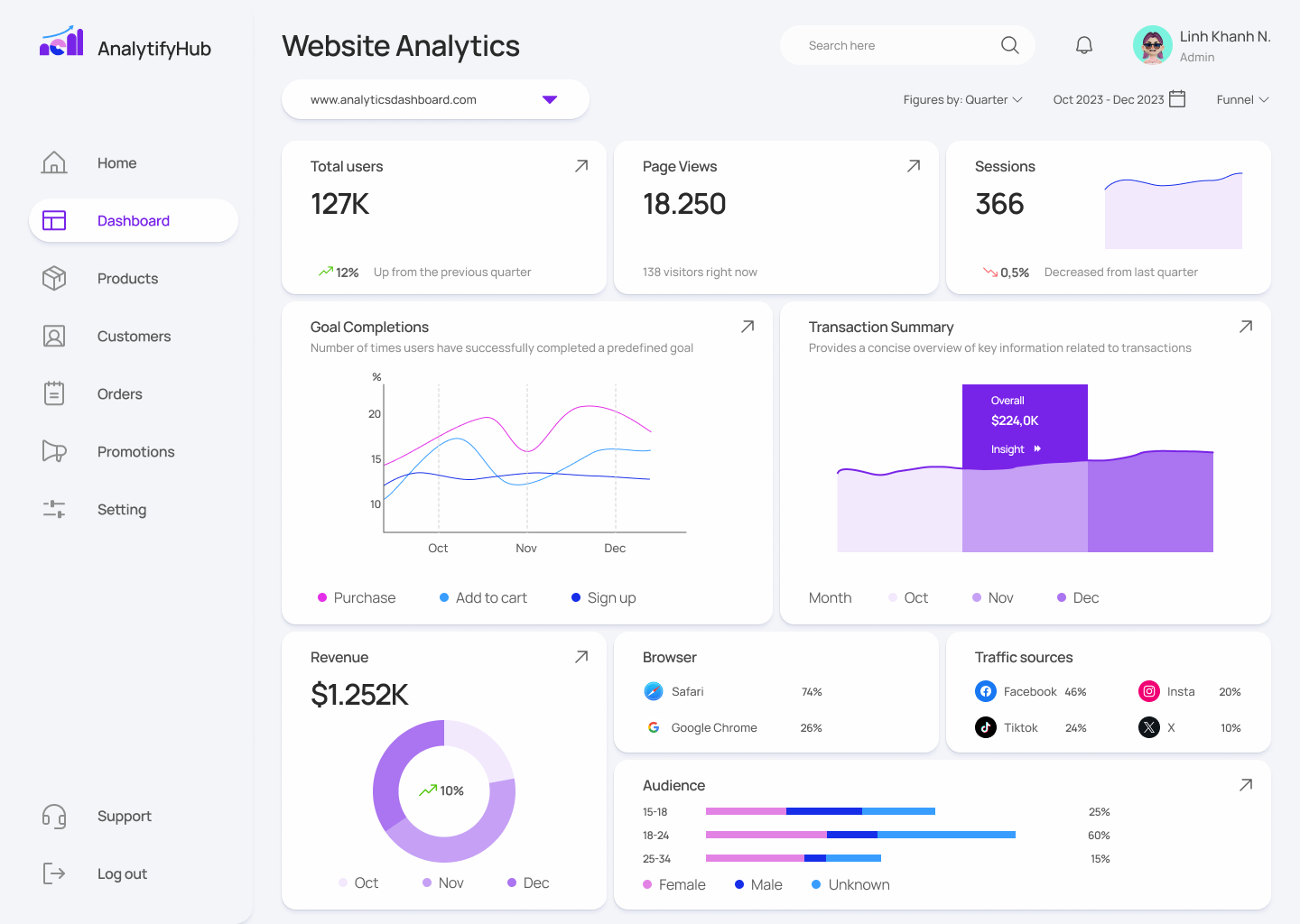Open the Funnel dropdown
The height and width of the screenshot is (924, 1300).
1242,99
